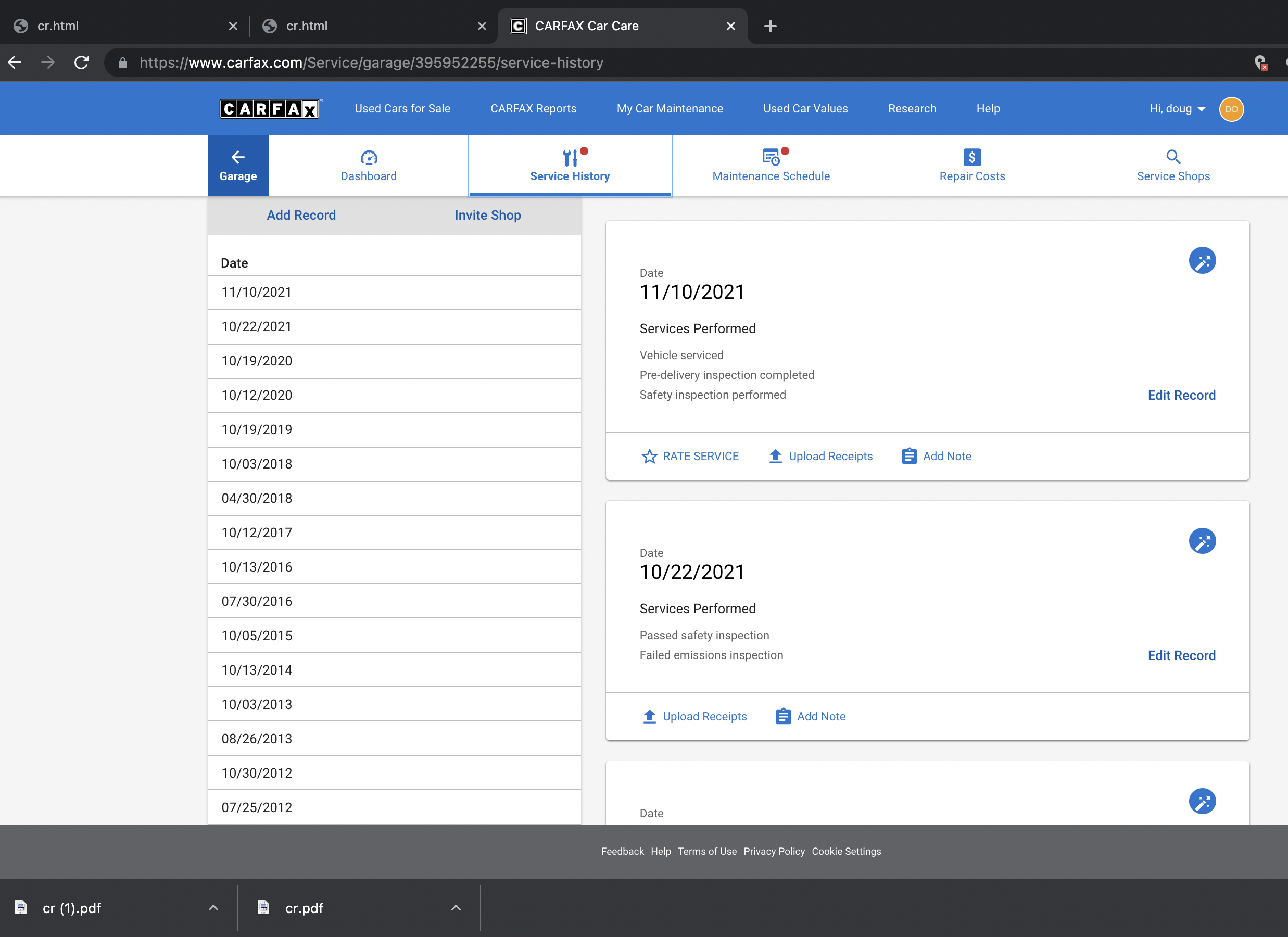
Task: Click the Rate Service star icon
Action: 649,457
